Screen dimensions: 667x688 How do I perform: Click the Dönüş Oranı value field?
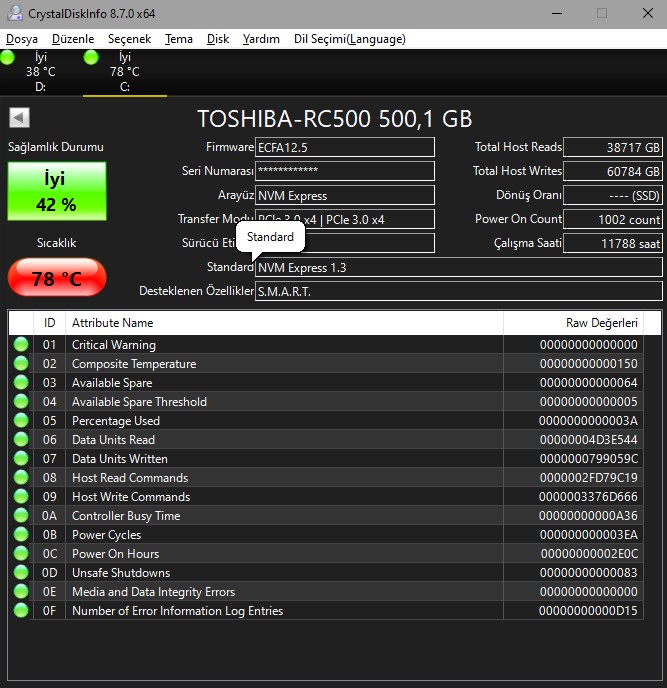(x=613, y=195)
